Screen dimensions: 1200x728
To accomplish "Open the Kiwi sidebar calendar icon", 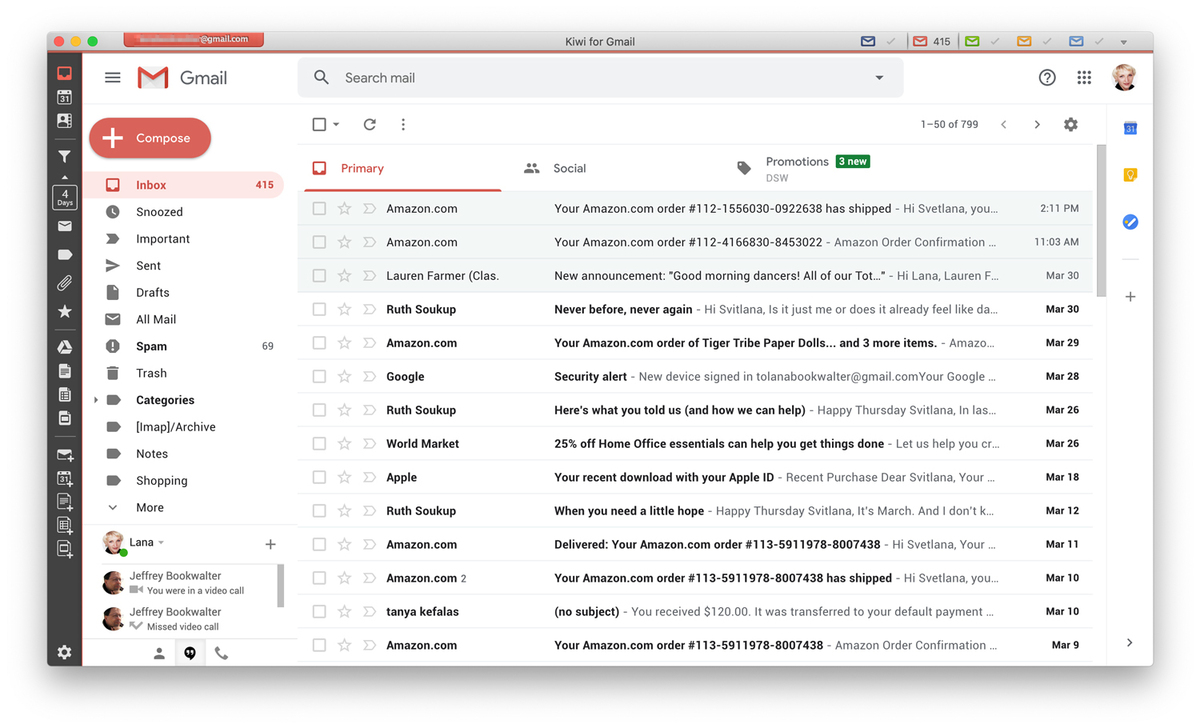I will point(64,97).
